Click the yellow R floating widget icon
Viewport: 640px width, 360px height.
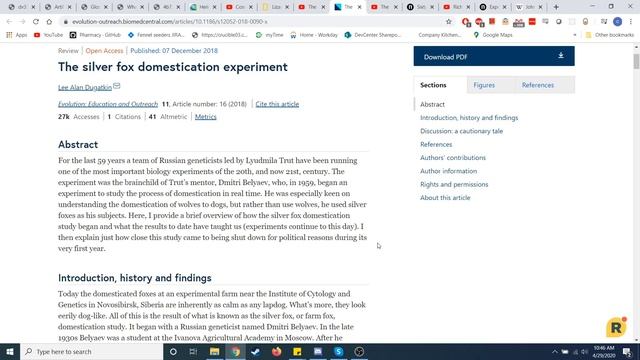[616, 327]
